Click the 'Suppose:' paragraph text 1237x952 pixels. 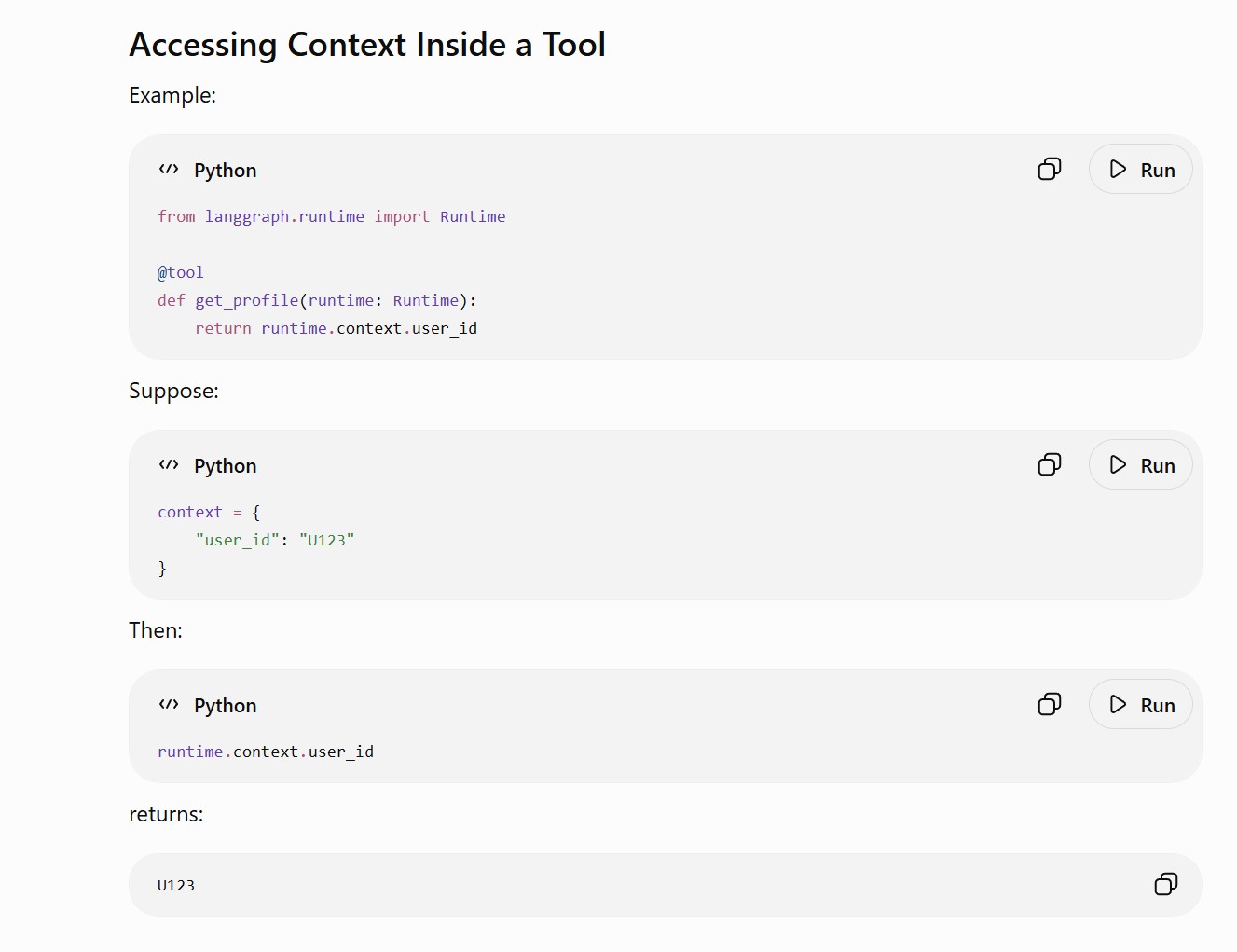click(x=174, y=391)
